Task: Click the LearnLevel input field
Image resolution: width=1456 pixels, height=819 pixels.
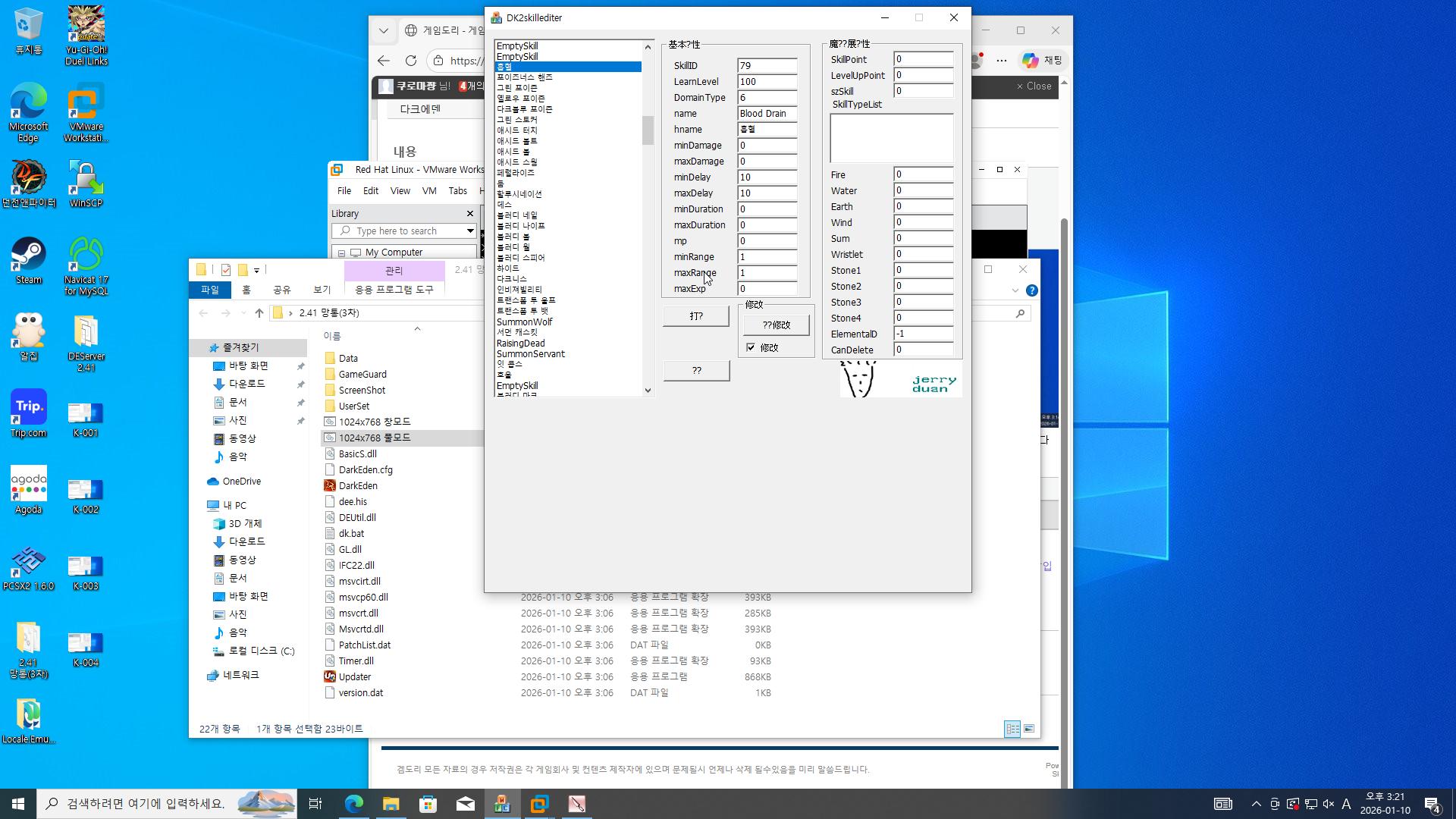Action: coord(766,81)
